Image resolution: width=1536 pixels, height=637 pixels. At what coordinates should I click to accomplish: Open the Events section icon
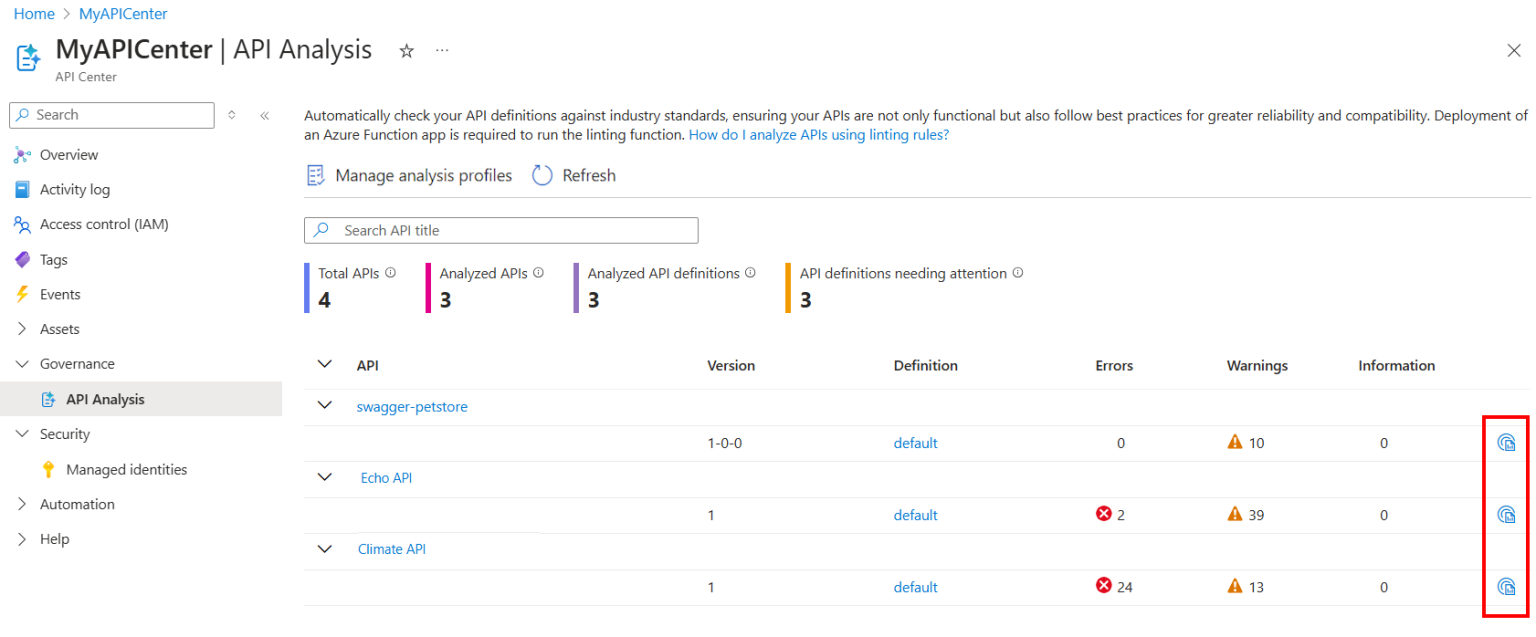[22, 294]
